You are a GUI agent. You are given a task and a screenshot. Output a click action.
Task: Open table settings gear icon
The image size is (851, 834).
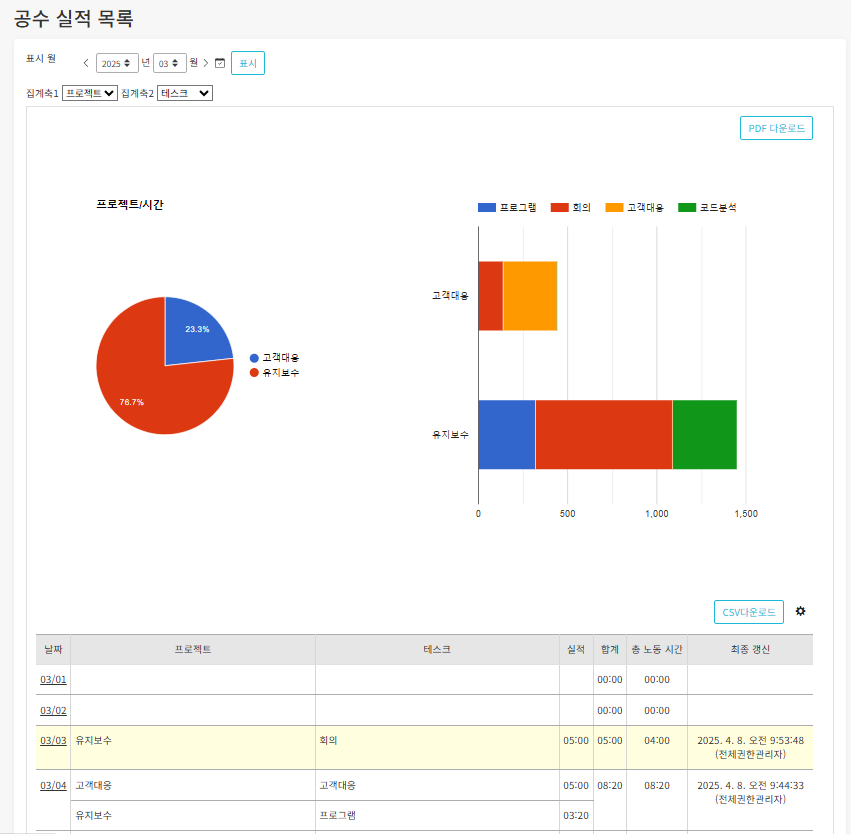point(800,611)
